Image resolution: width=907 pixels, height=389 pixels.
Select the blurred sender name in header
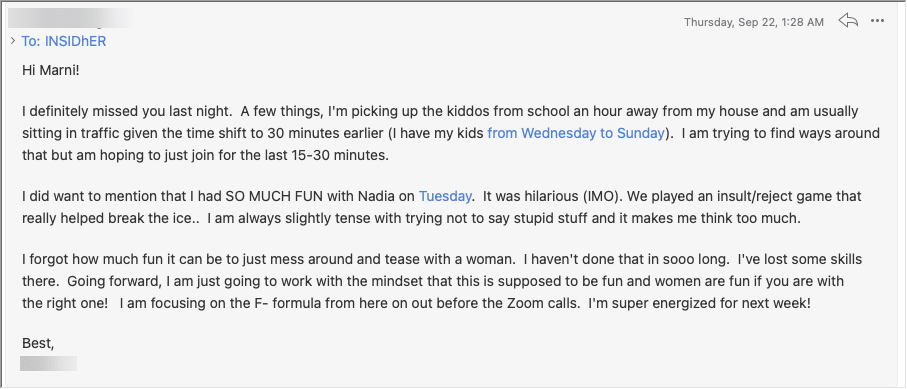tap(72, 19)
